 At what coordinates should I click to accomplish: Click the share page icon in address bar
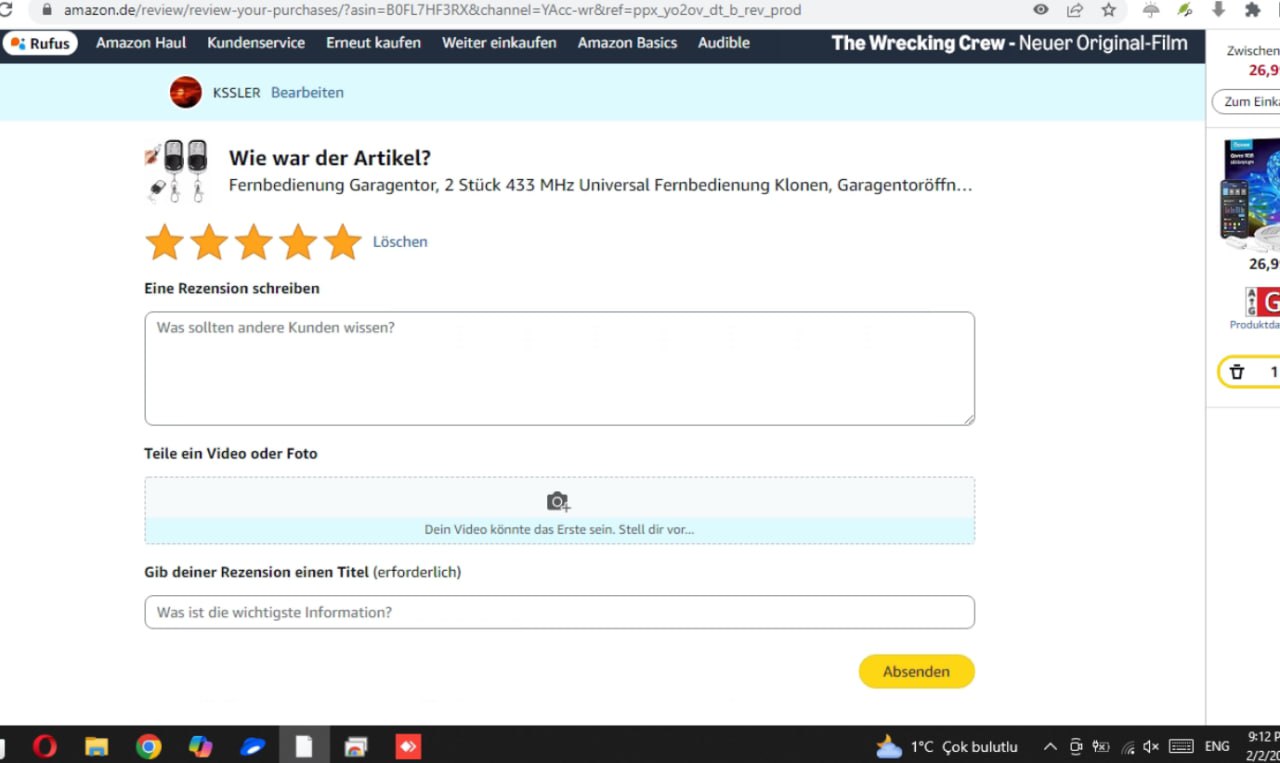(1075, 10)
